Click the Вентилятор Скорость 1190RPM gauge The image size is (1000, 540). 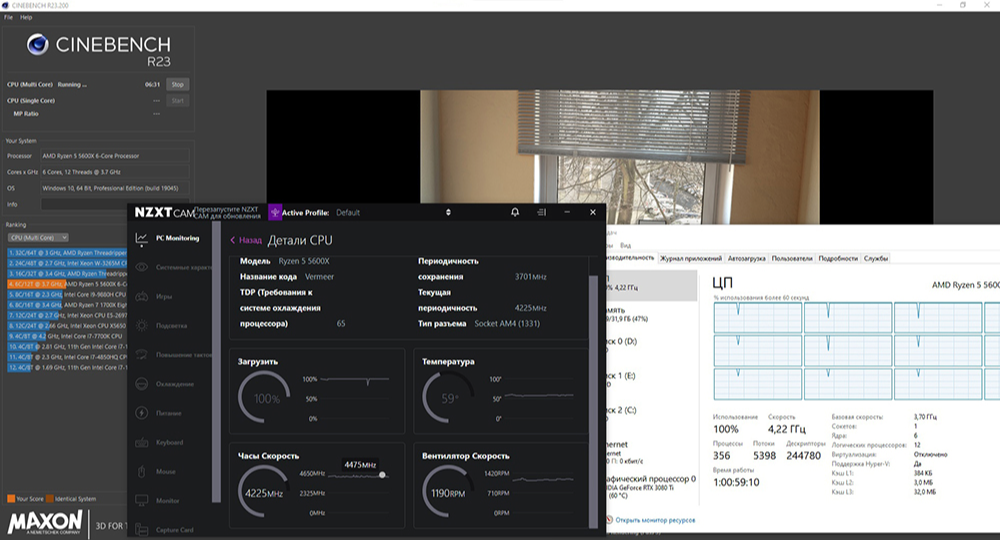point(448,492)
